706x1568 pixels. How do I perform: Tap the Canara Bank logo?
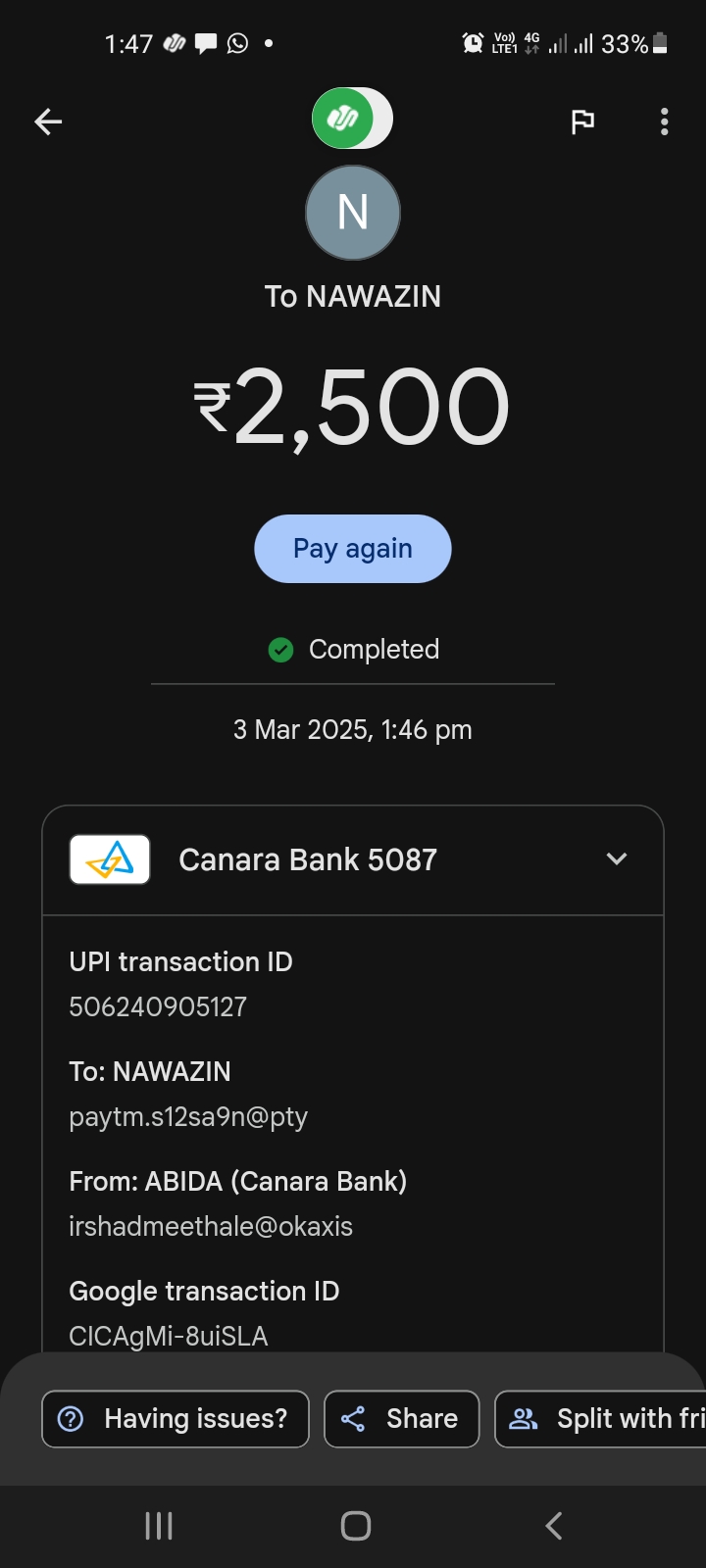tap(110, 859)
